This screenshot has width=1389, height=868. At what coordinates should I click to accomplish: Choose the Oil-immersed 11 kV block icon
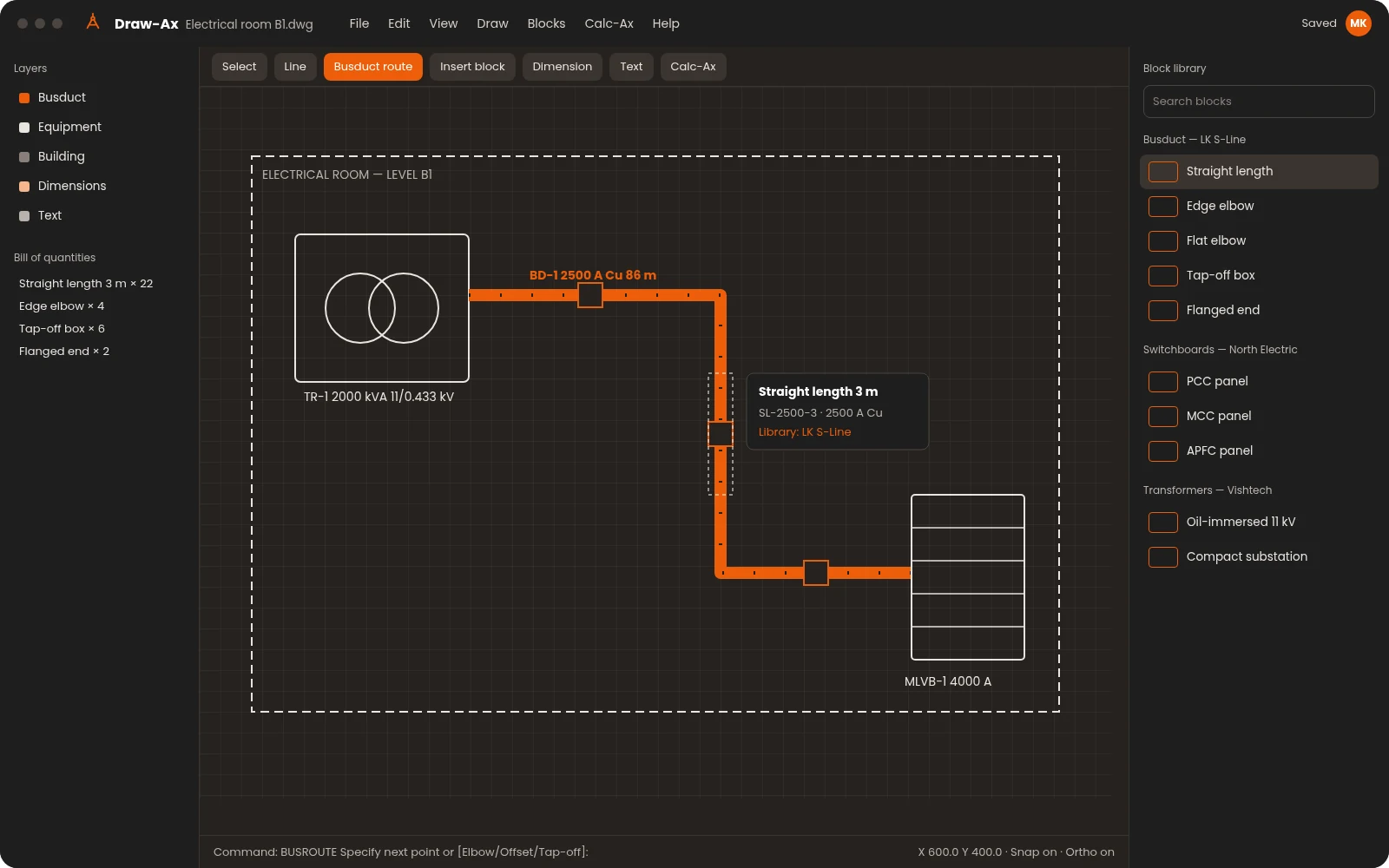[x=1163, y=523]
